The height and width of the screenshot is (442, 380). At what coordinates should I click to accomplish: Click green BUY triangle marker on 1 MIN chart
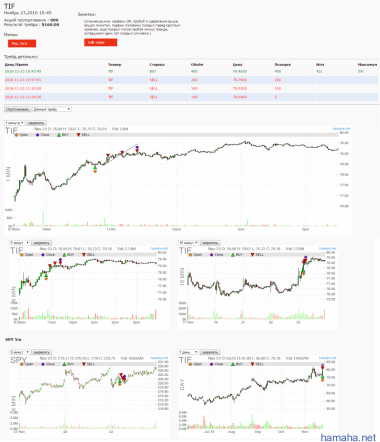(x=95, y=168)
